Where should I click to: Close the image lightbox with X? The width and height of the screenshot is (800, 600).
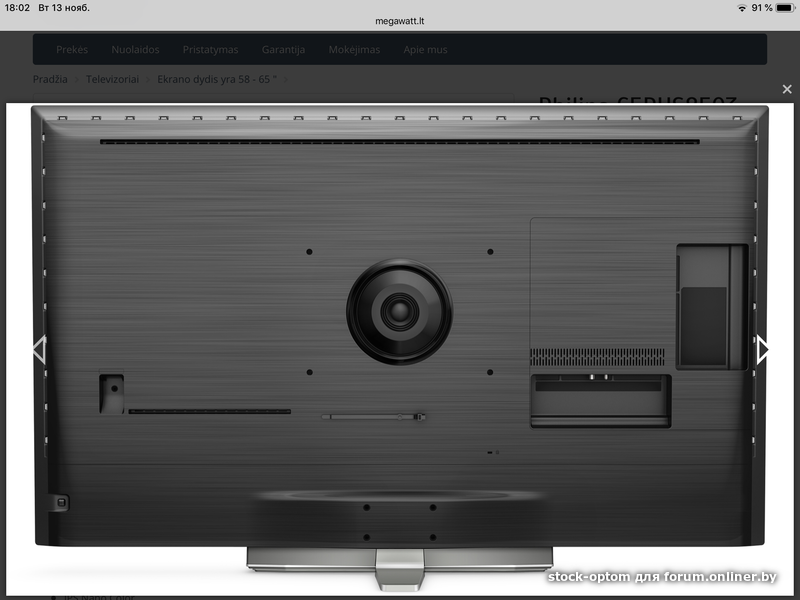pyautogui.click(x=787, y=89)
